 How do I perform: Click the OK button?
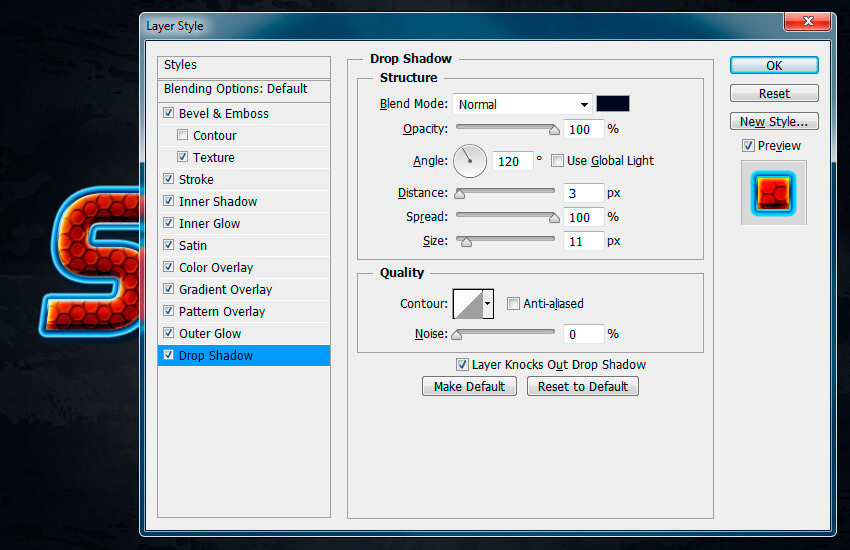click(774, 65)
